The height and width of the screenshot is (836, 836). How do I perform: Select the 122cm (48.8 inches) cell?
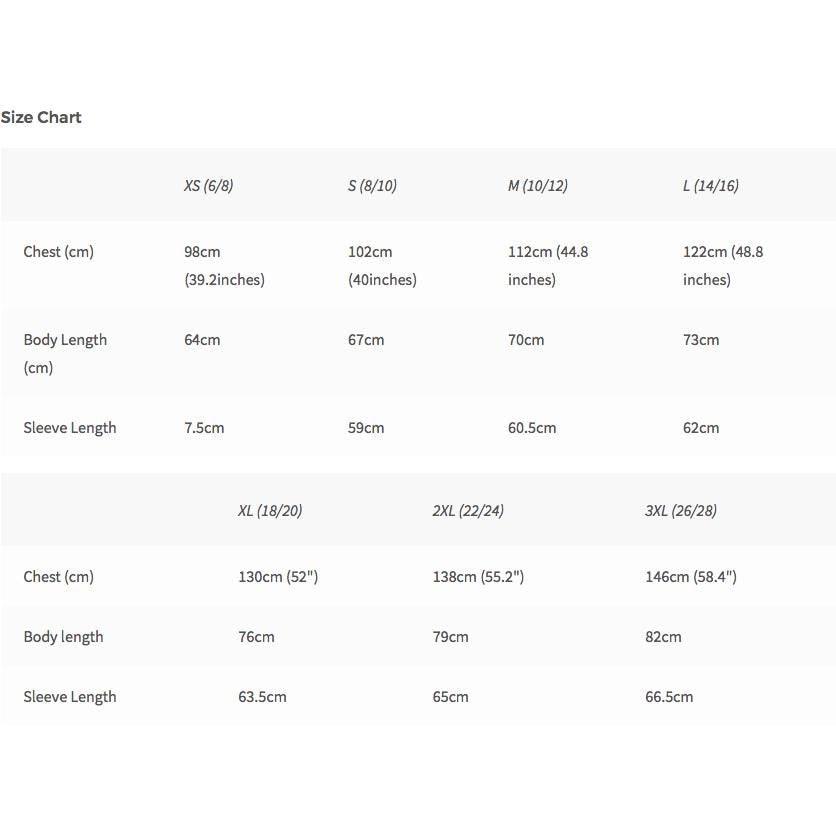pyautogui.click(x=723, y=266)
